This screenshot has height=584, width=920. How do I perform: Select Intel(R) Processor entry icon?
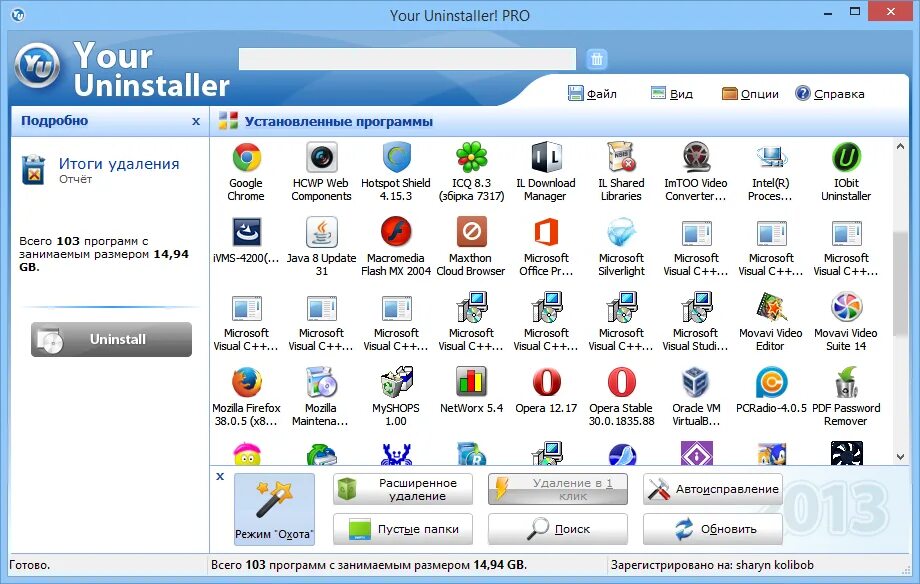coord(772,157)
